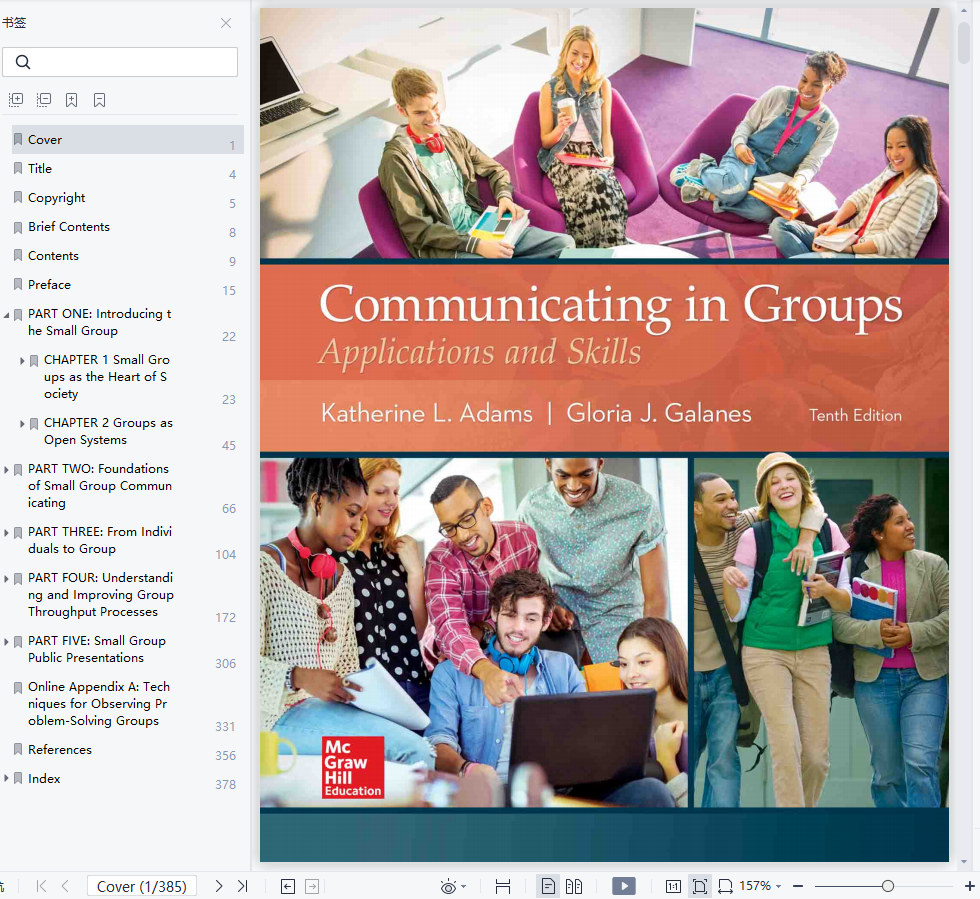Image resolution: width=980 pixels, height=899 pixels.
Task: Jump to the Preface bookmark
Action: tap(49, 284)
